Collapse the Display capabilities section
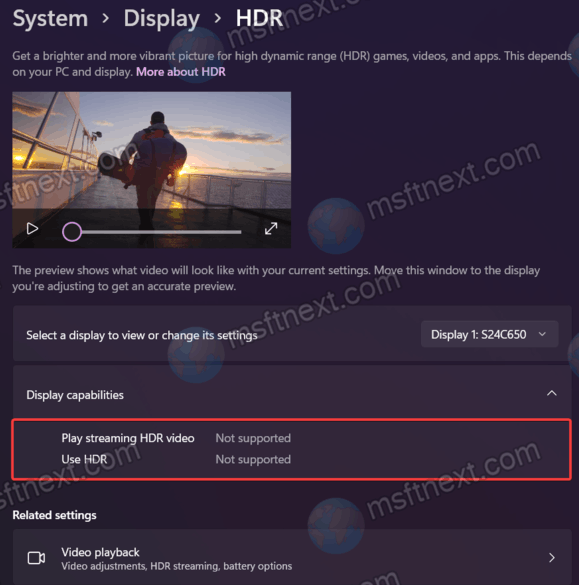 [x=551, y=393]
